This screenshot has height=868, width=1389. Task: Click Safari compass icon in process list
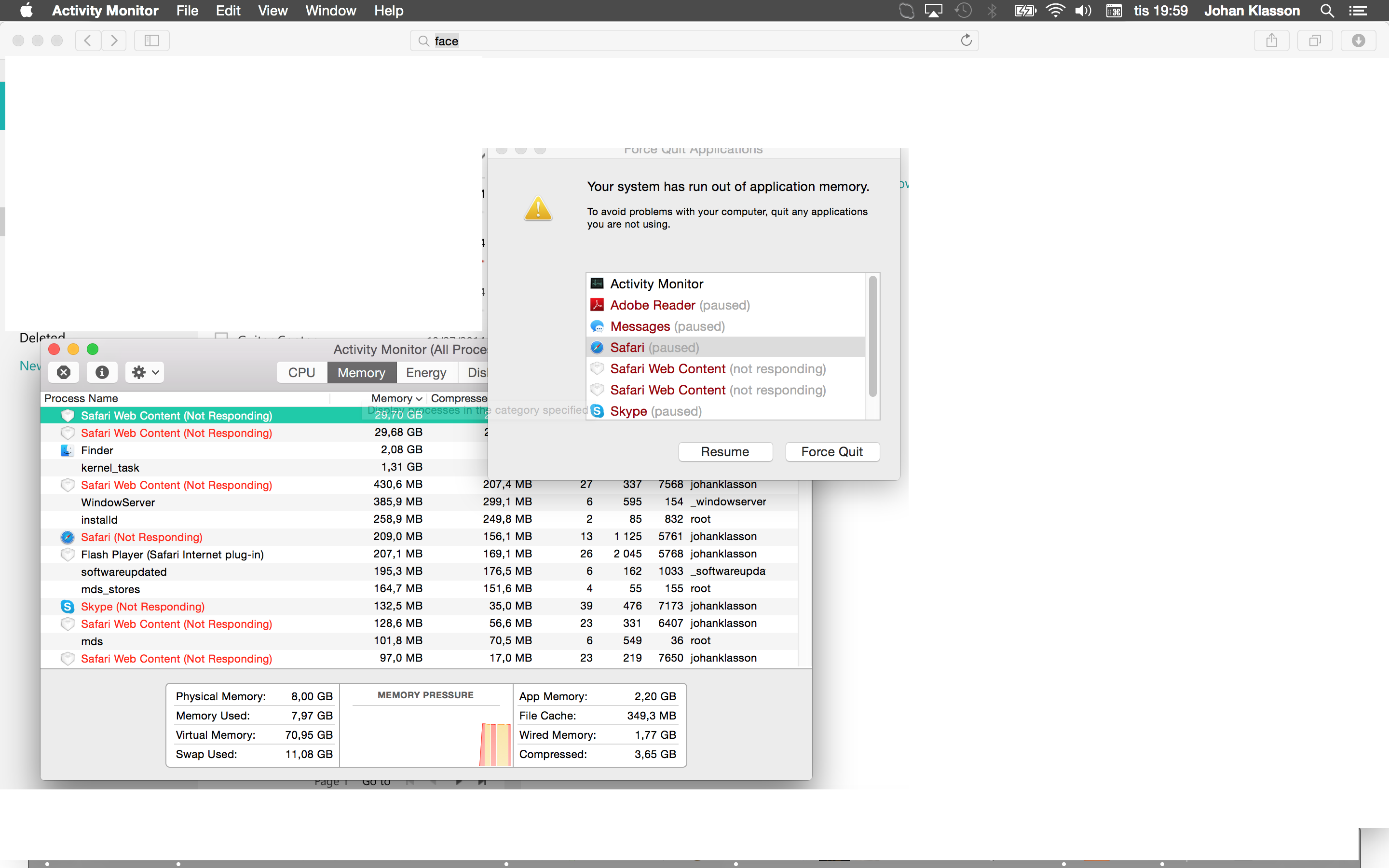click(x=67, y=537)
